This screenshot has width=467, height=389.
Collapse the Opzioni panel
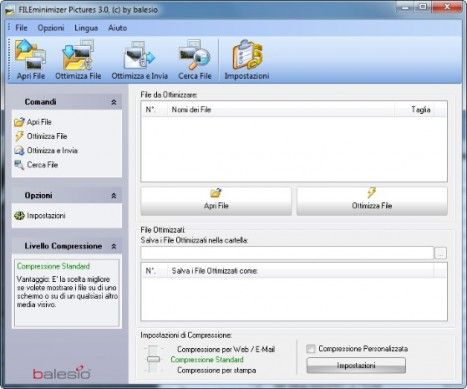[114, 196]
